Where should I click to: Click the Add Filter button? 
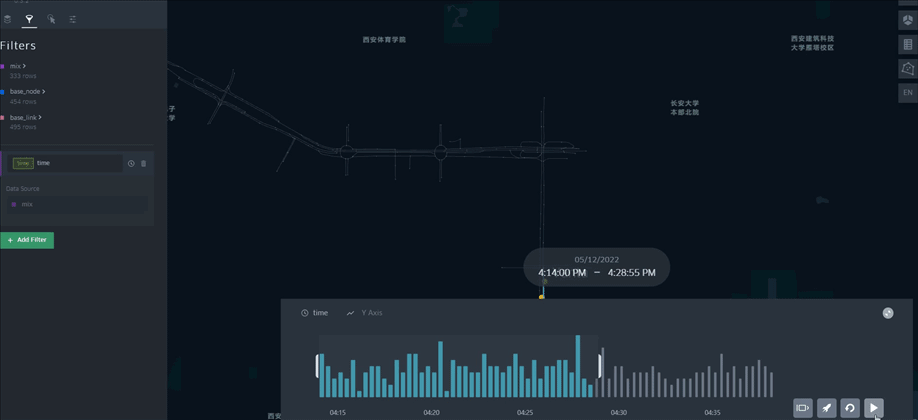(27, 240)
